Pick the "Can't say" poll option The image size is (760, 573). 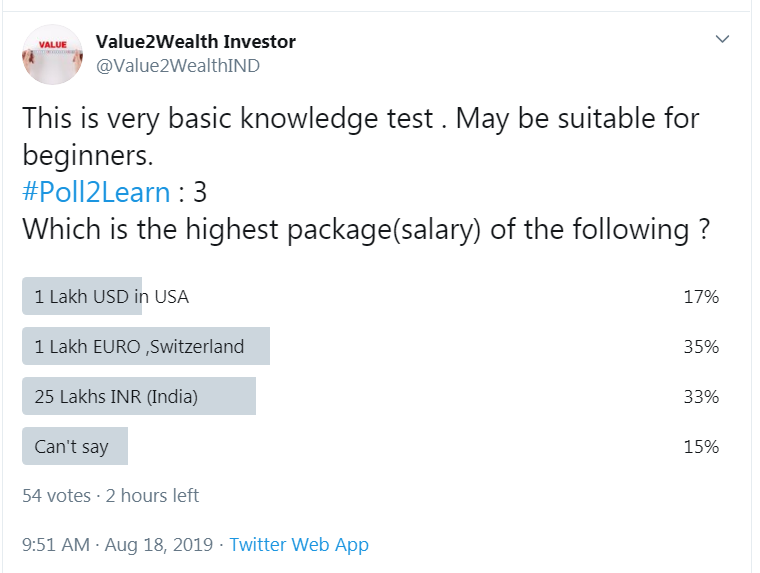[x=71, y=446]
